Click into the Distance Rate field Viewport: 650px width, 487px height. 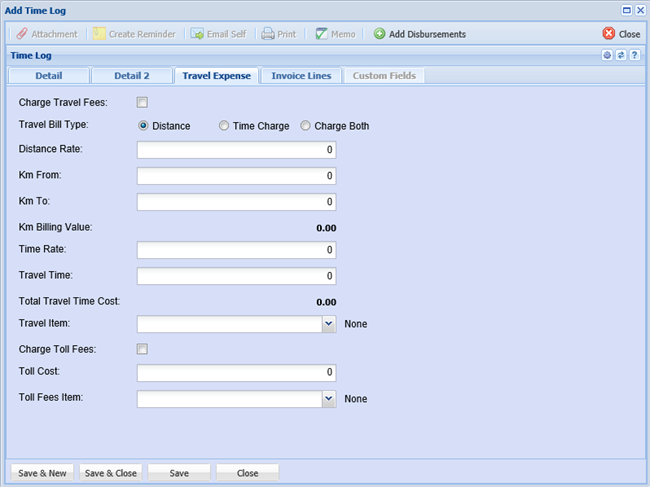(x=236, y=150)
